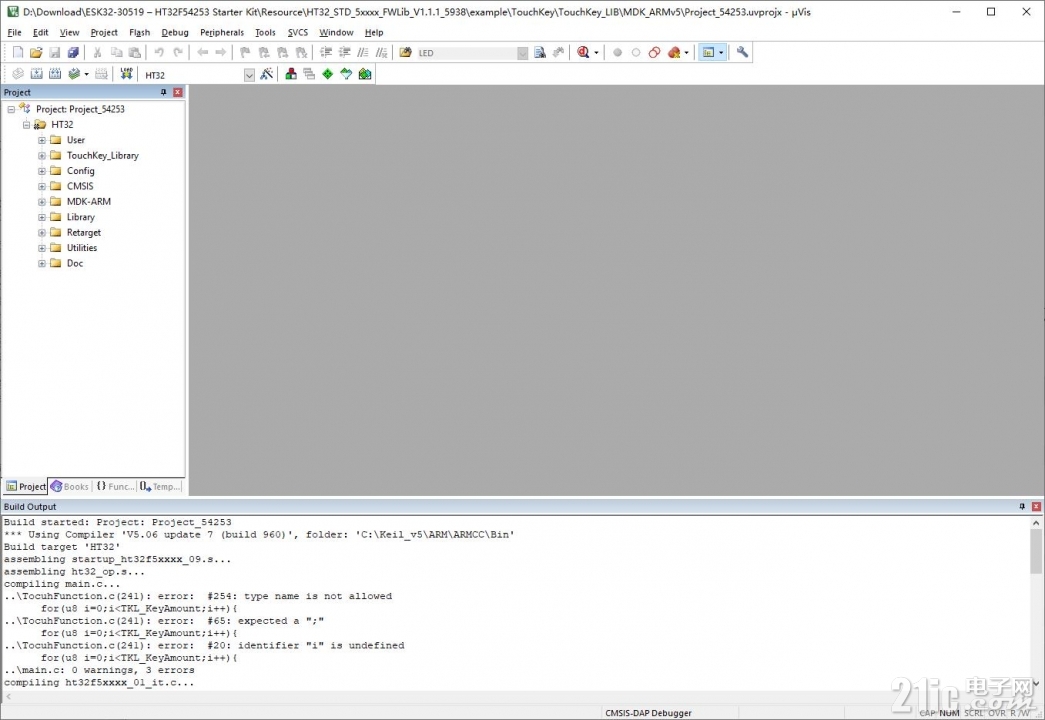
Task: Click the Disable All Breakpoints icon
Action: [654, 53]
